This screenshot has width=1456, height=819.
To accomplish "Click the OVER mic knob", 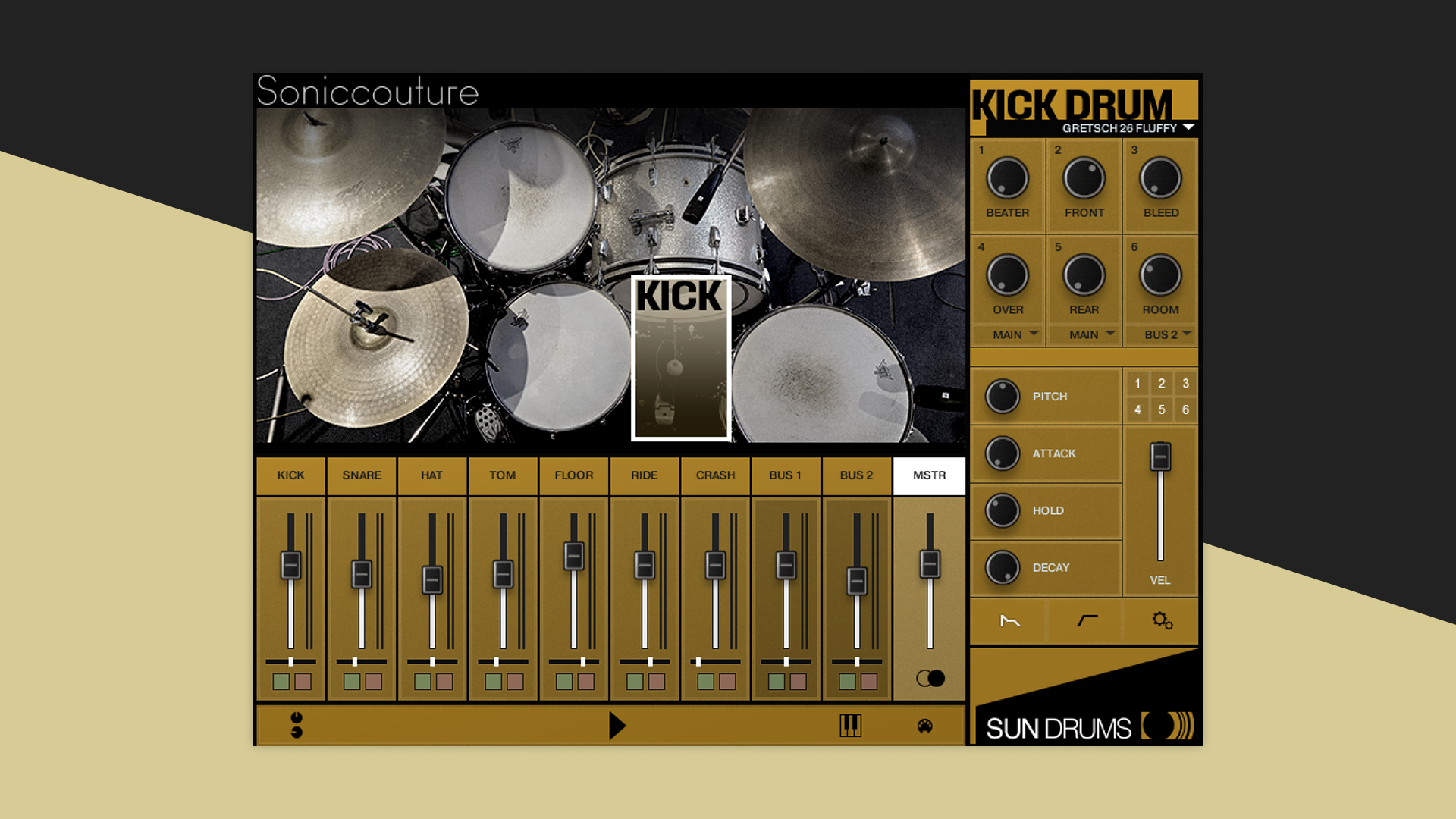I will coord(1007,275).
